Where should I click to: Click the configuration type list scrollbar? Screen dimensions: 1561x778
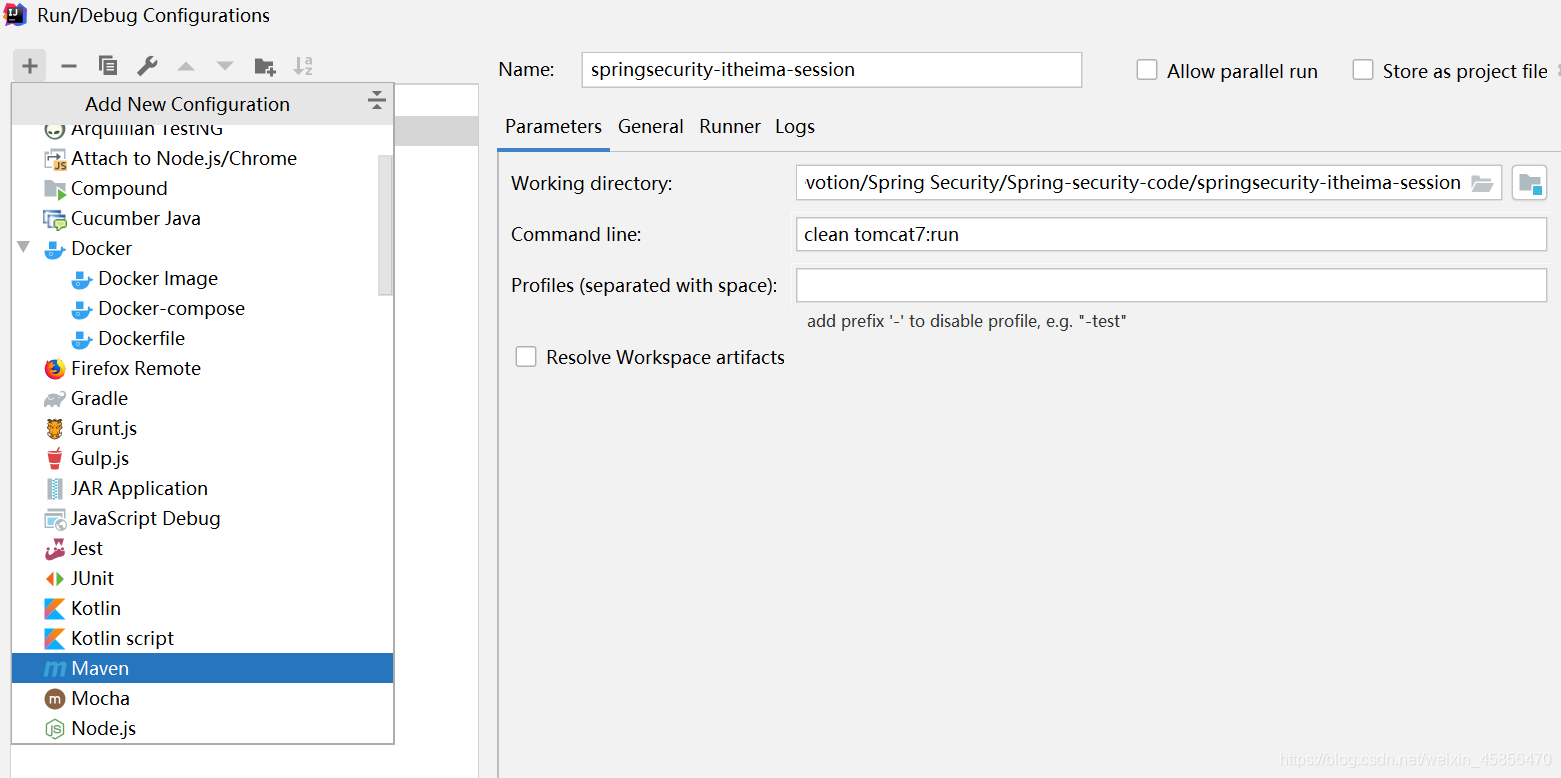pyautogui.click(x=385, y=225)
